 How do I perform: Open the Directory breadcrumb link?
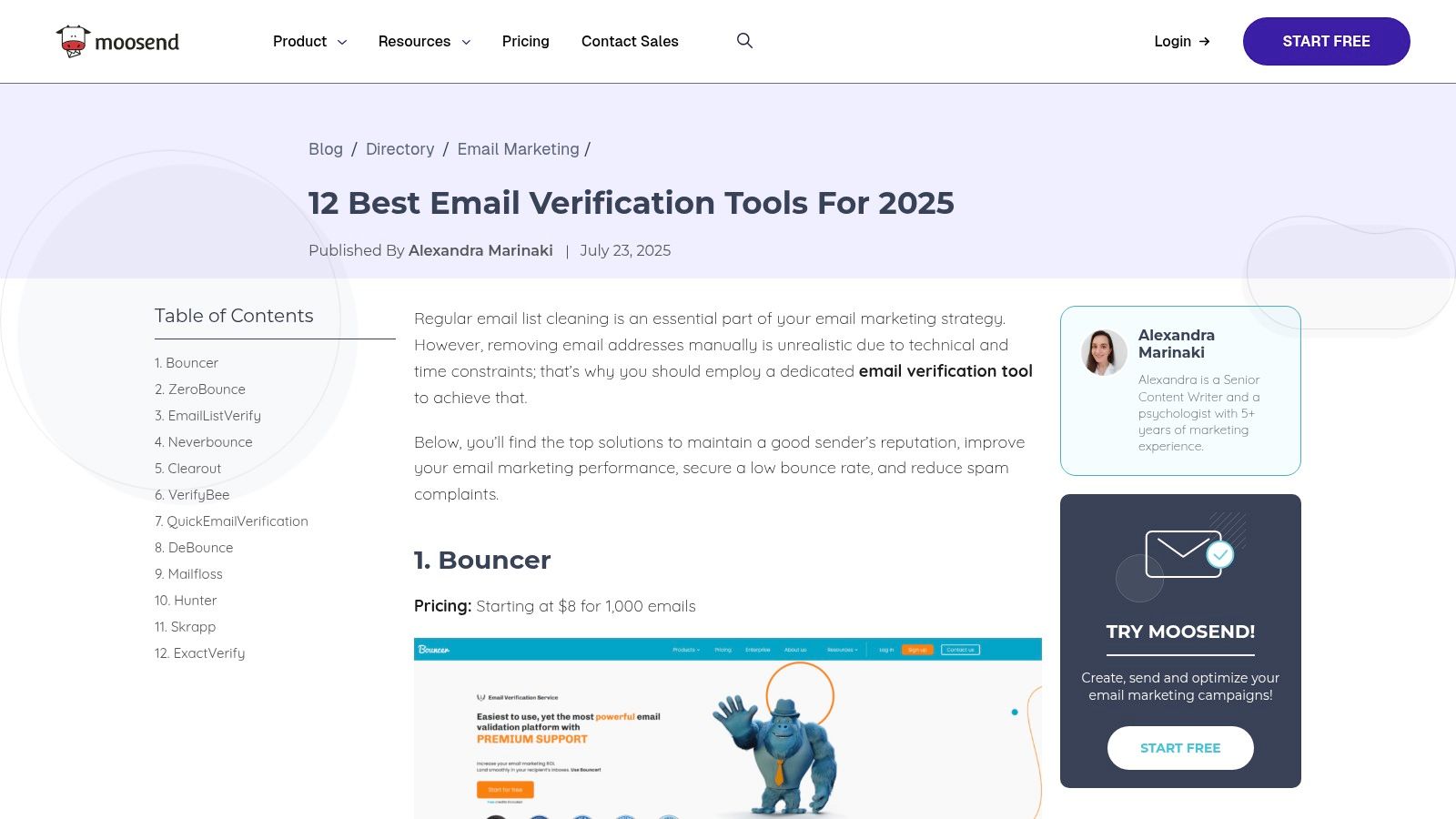(400, 149)
